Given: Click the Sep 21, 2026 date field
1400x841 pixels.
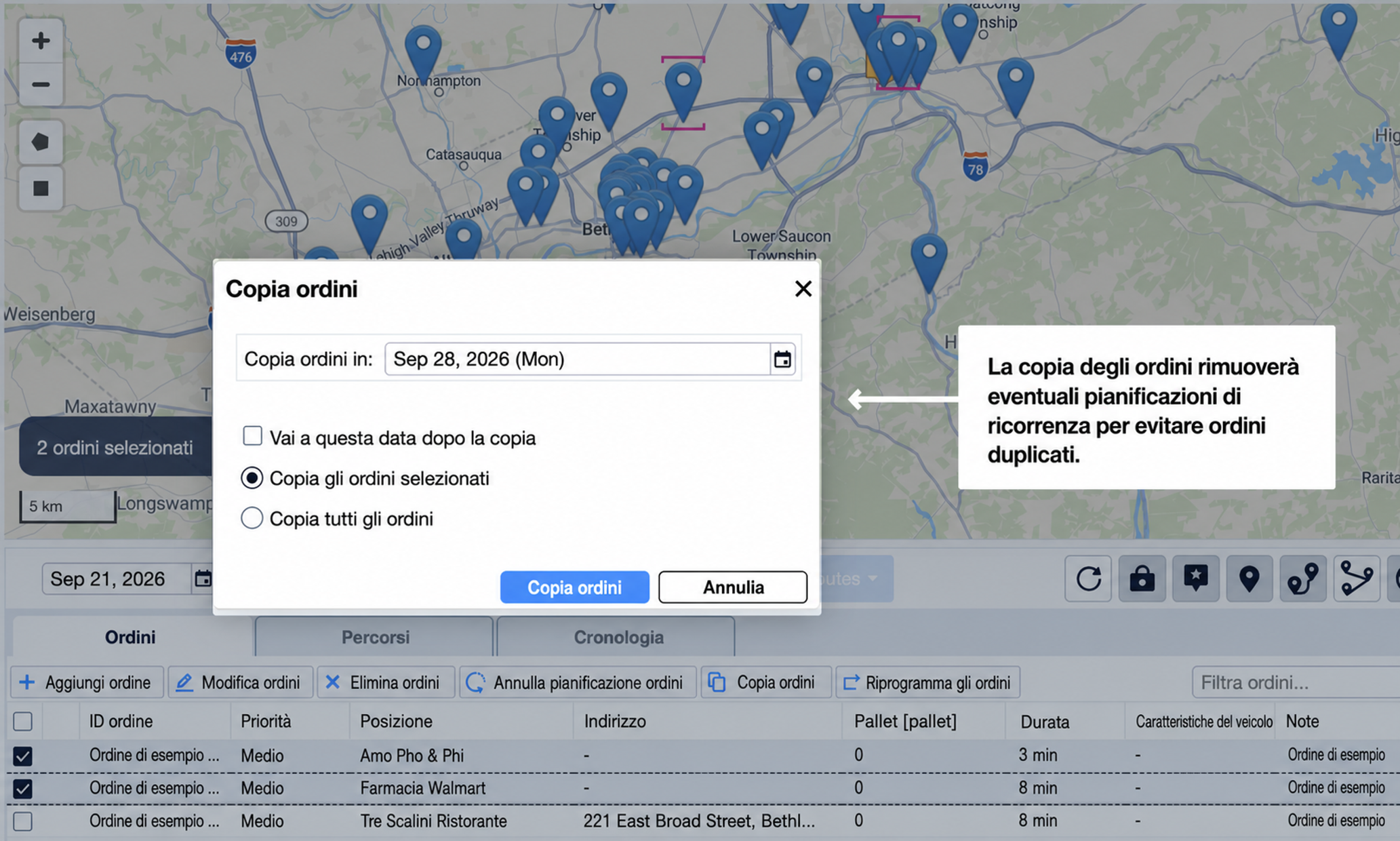Looking at the screenshot, I should pyautogui.click(x=117, y=579).
